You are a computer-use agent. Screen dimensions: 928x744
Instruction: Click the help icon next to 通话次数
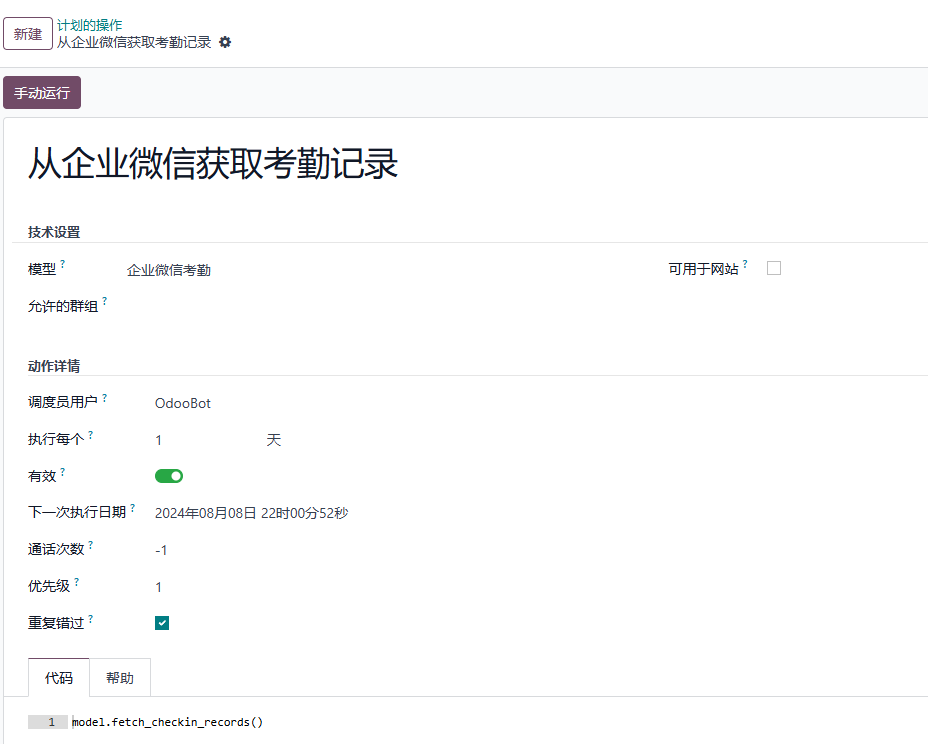pyautogui.click(x=91, y=545)
